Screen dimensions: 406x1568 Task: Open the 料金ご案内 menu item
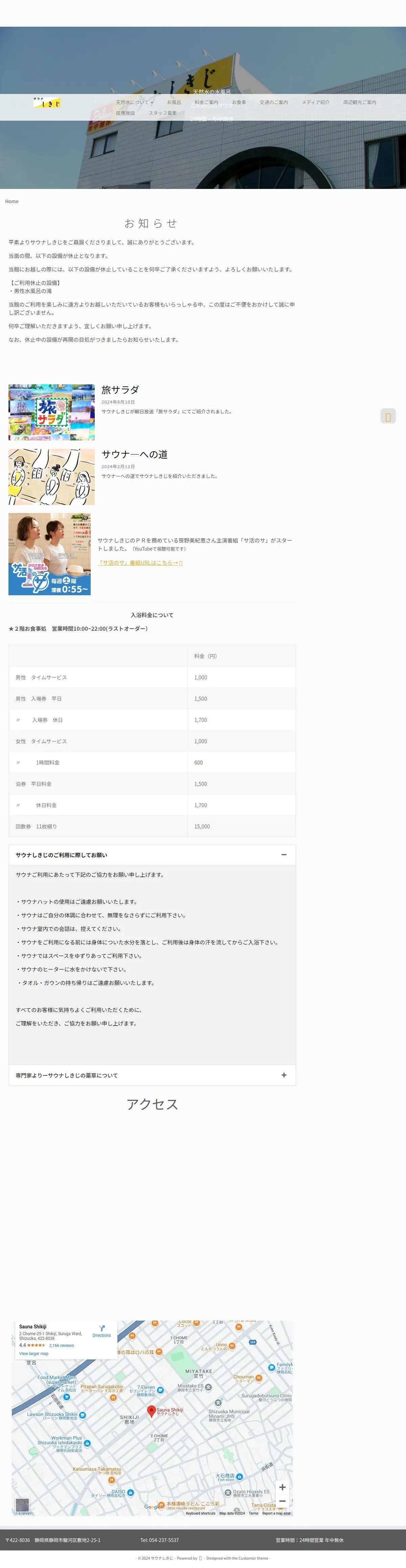coord(206,102)
